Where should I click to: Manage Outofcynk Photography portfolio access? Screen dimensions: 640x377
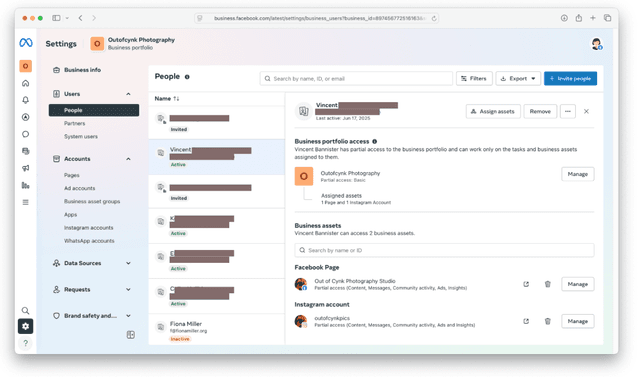click(x=578, y=174)
